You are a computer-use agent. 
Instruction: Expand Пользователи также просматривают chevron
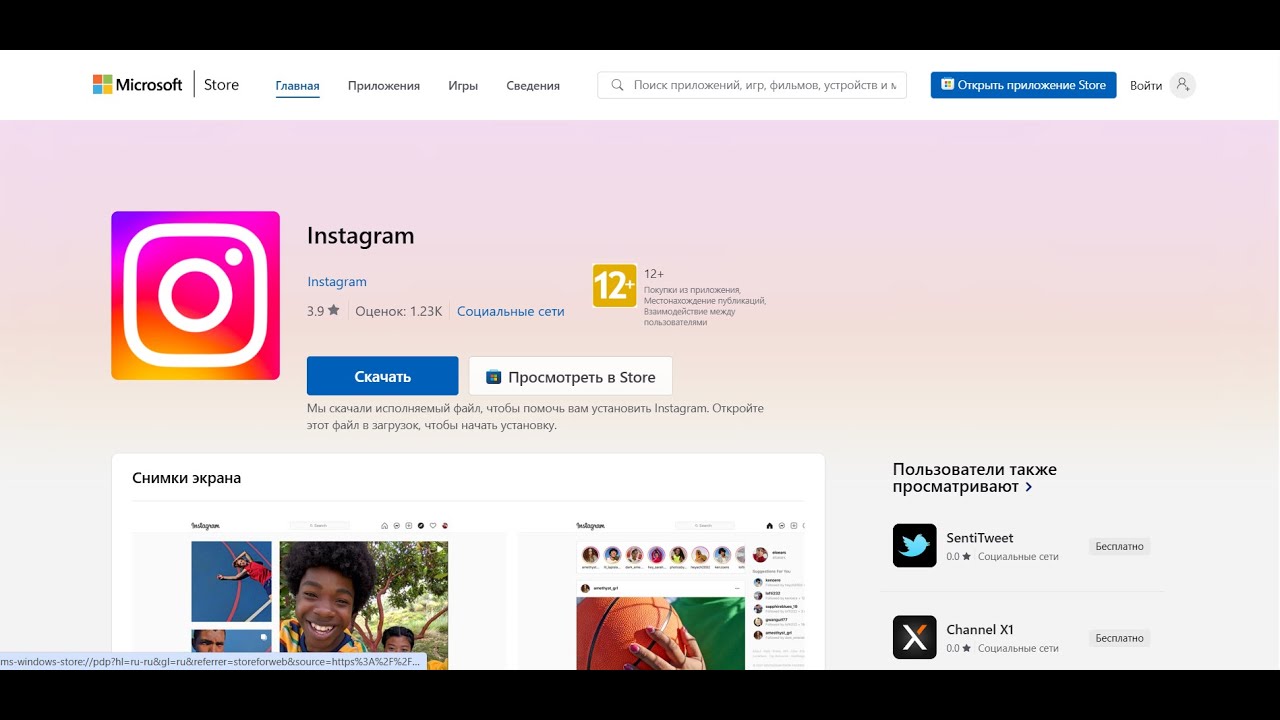tap(1029, 487)
